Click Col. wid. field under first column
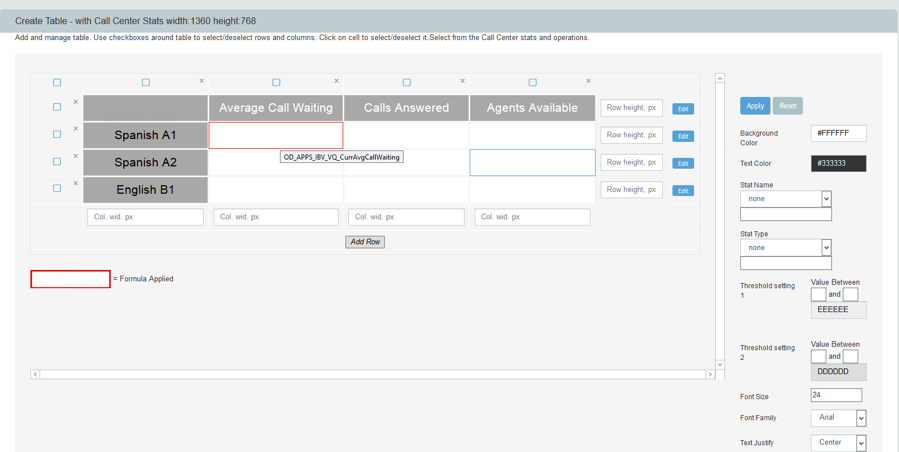899x452 pixels. (x=145, y=217)
